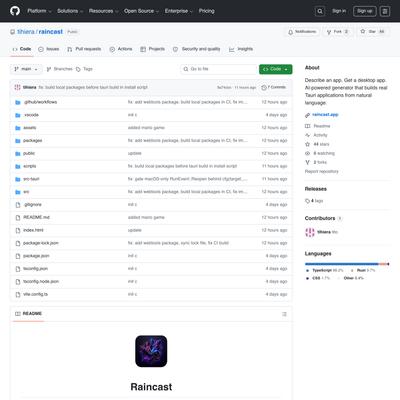Click the Notifications button
This screenshot has height=400, width=400.
[302, 32]
